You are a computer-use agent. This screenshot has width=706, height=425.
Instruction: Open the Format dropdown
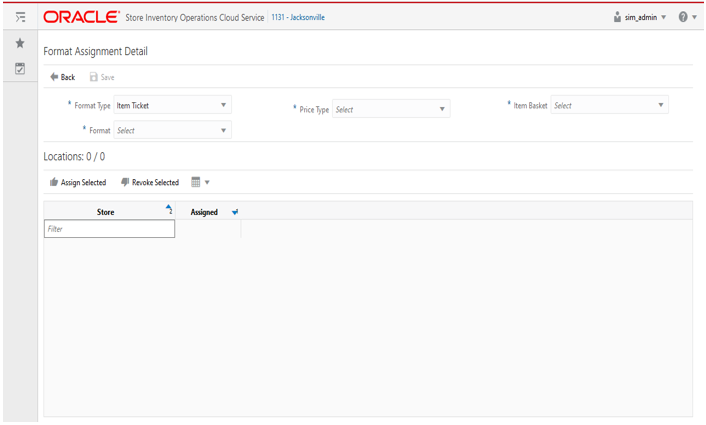[172, 130]
